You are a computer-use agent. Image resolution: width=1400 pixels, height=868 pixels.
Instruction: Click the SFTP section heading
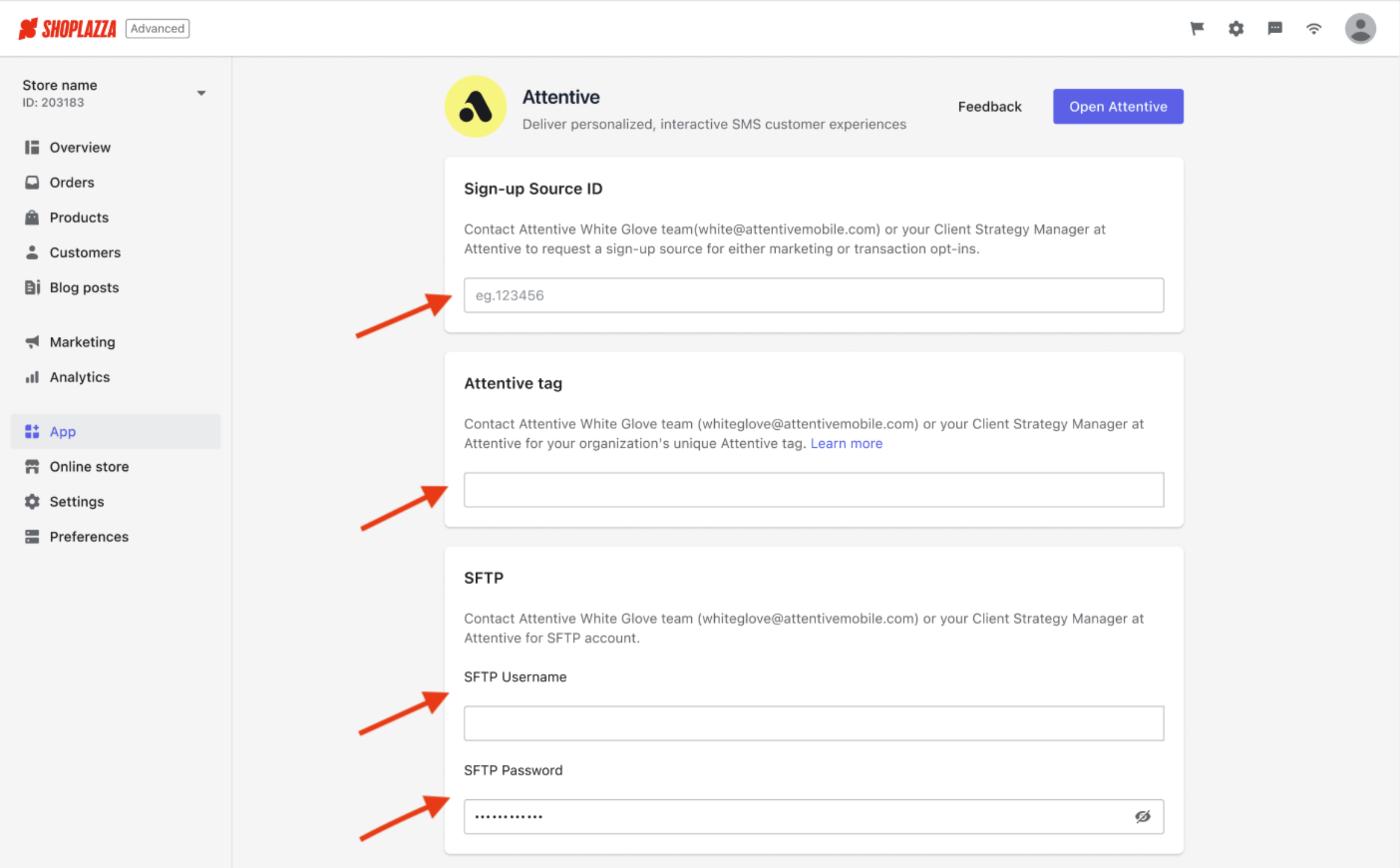point(483,577)
